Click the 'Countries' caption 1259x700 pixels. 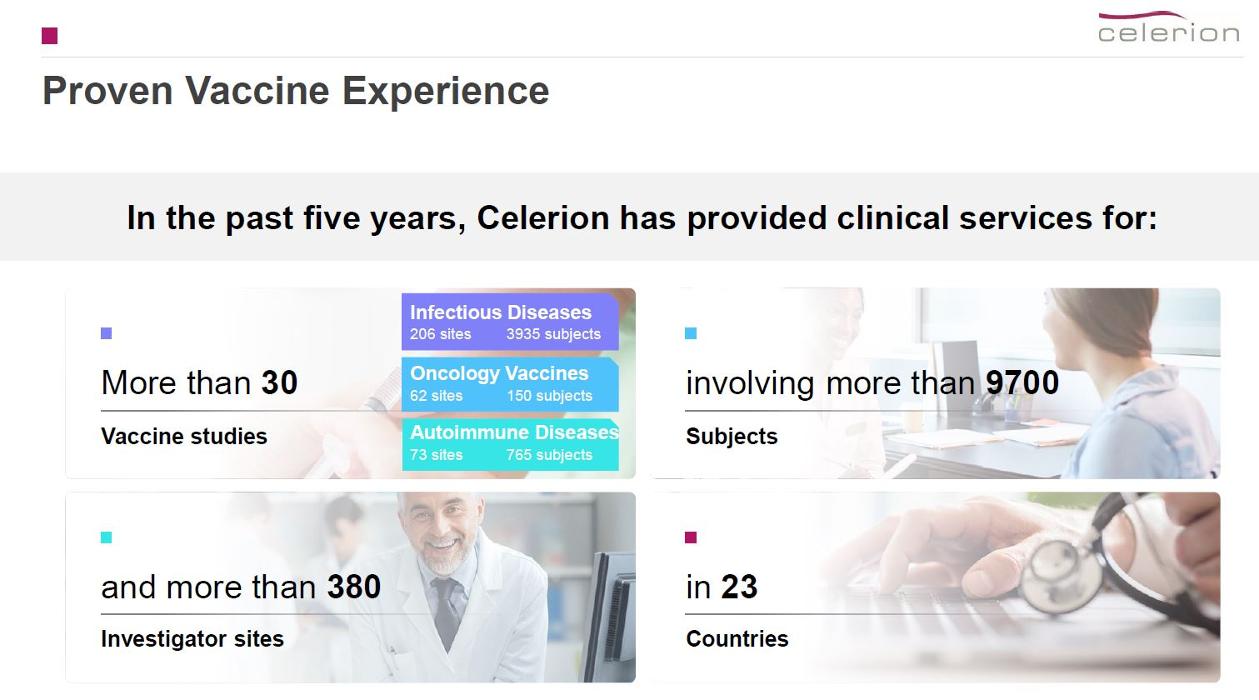pos(737,639)
